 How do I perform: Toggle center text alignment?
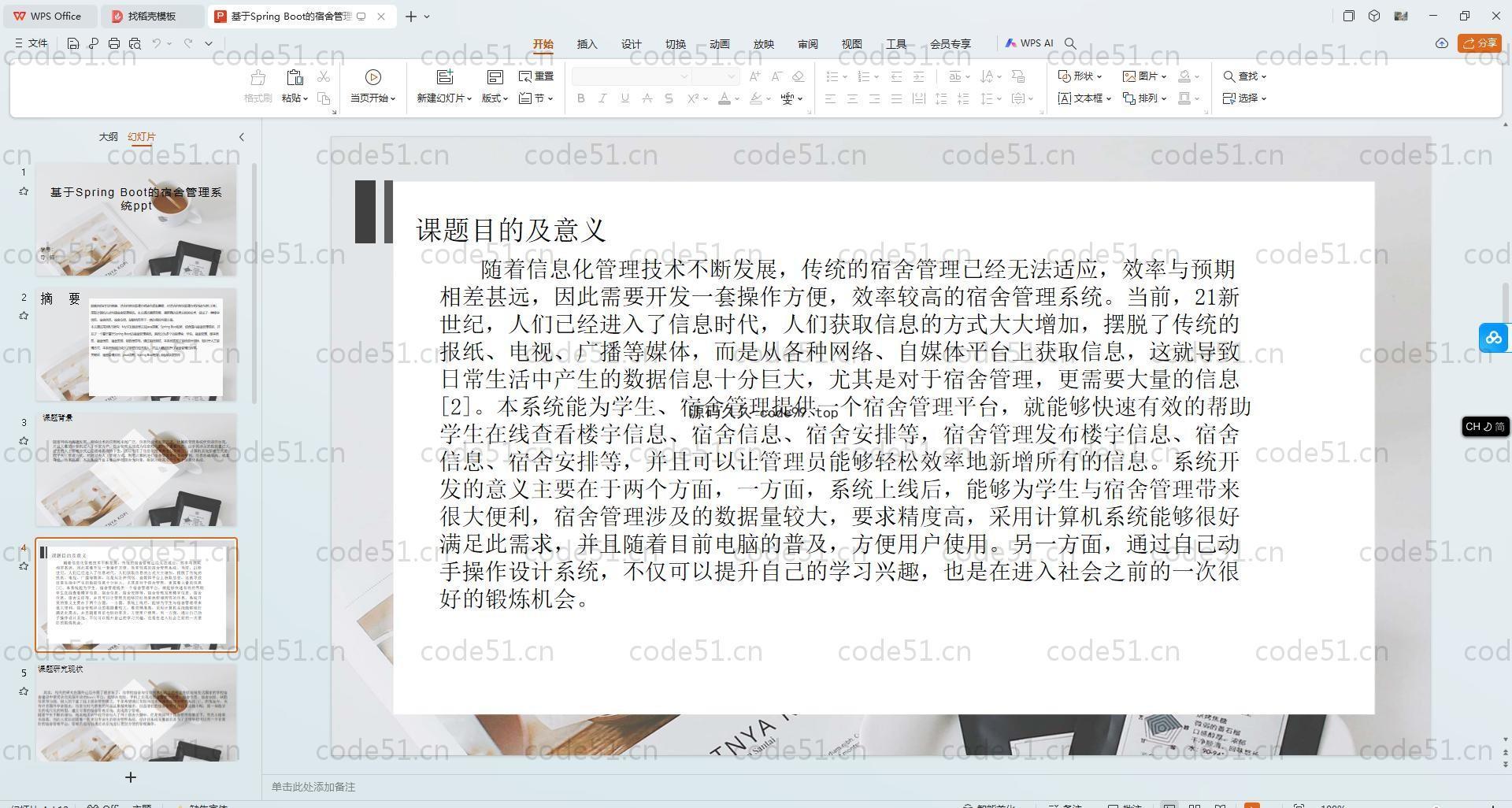(x=852, y=98)
